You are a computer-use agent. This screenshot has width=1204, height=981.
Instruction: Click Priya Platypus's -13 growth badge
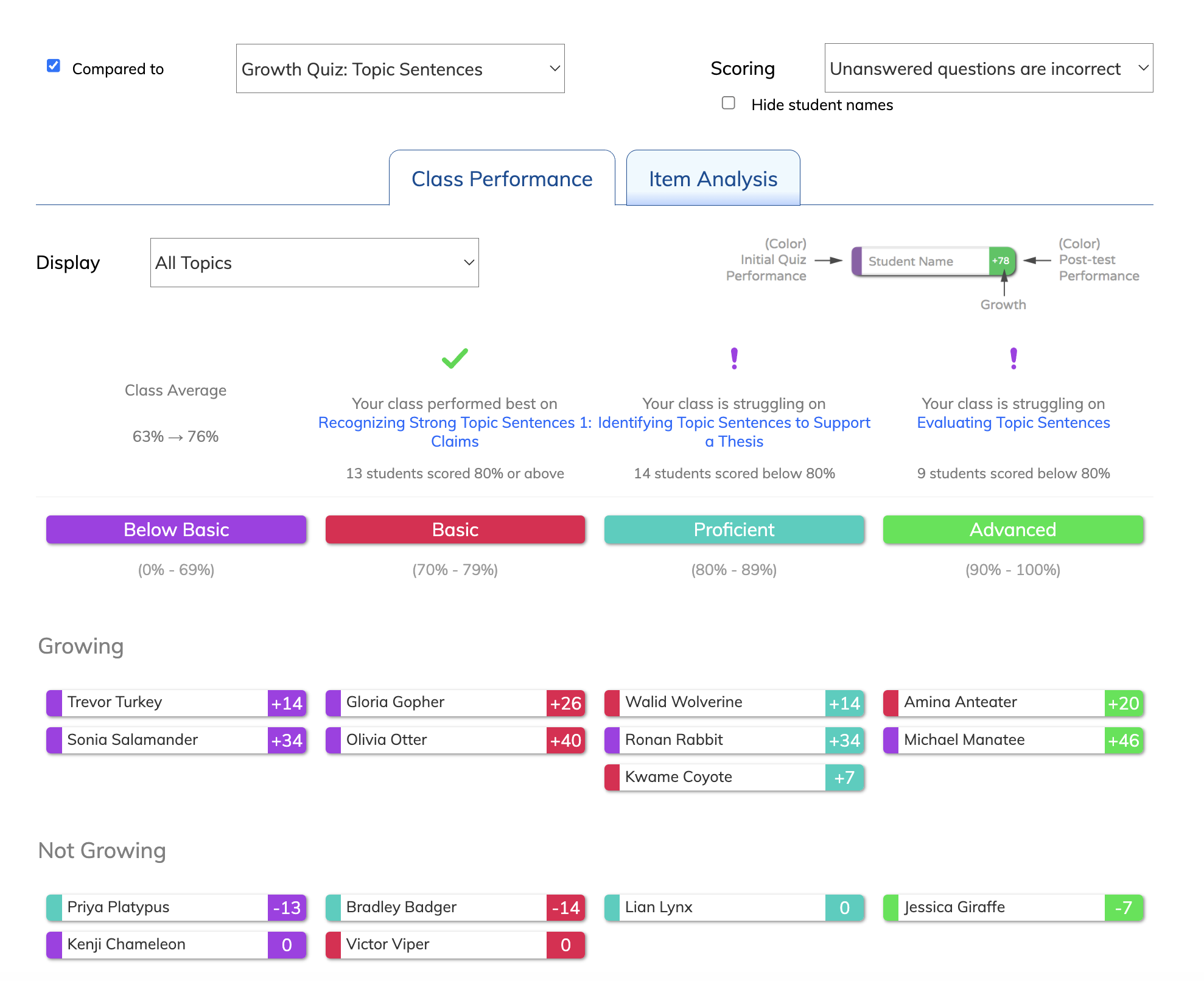coord(287,908)
